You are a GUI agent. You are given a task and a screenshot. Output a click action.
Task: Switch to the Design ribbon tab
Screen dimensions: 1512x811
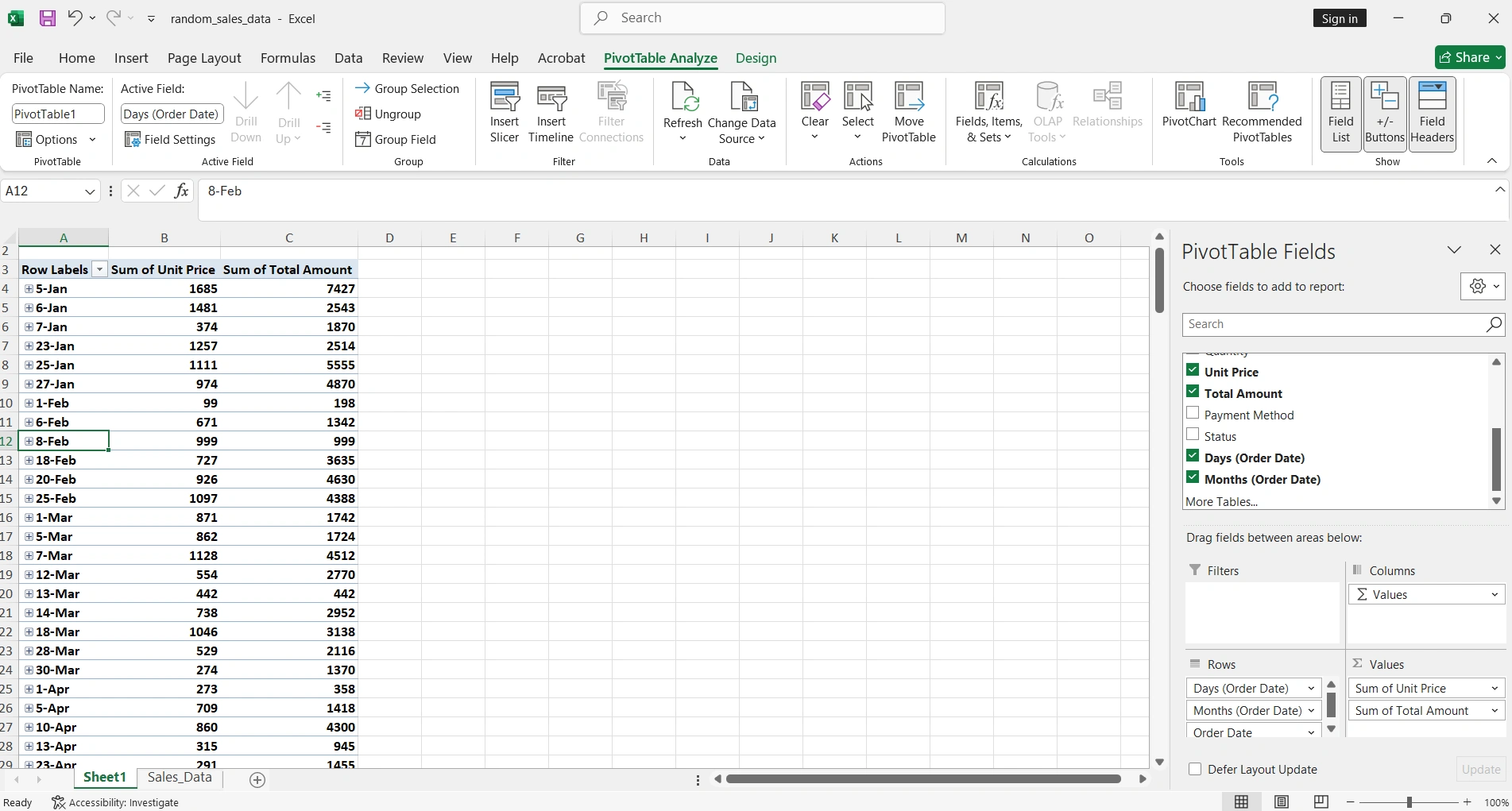(x=756, y=58)
